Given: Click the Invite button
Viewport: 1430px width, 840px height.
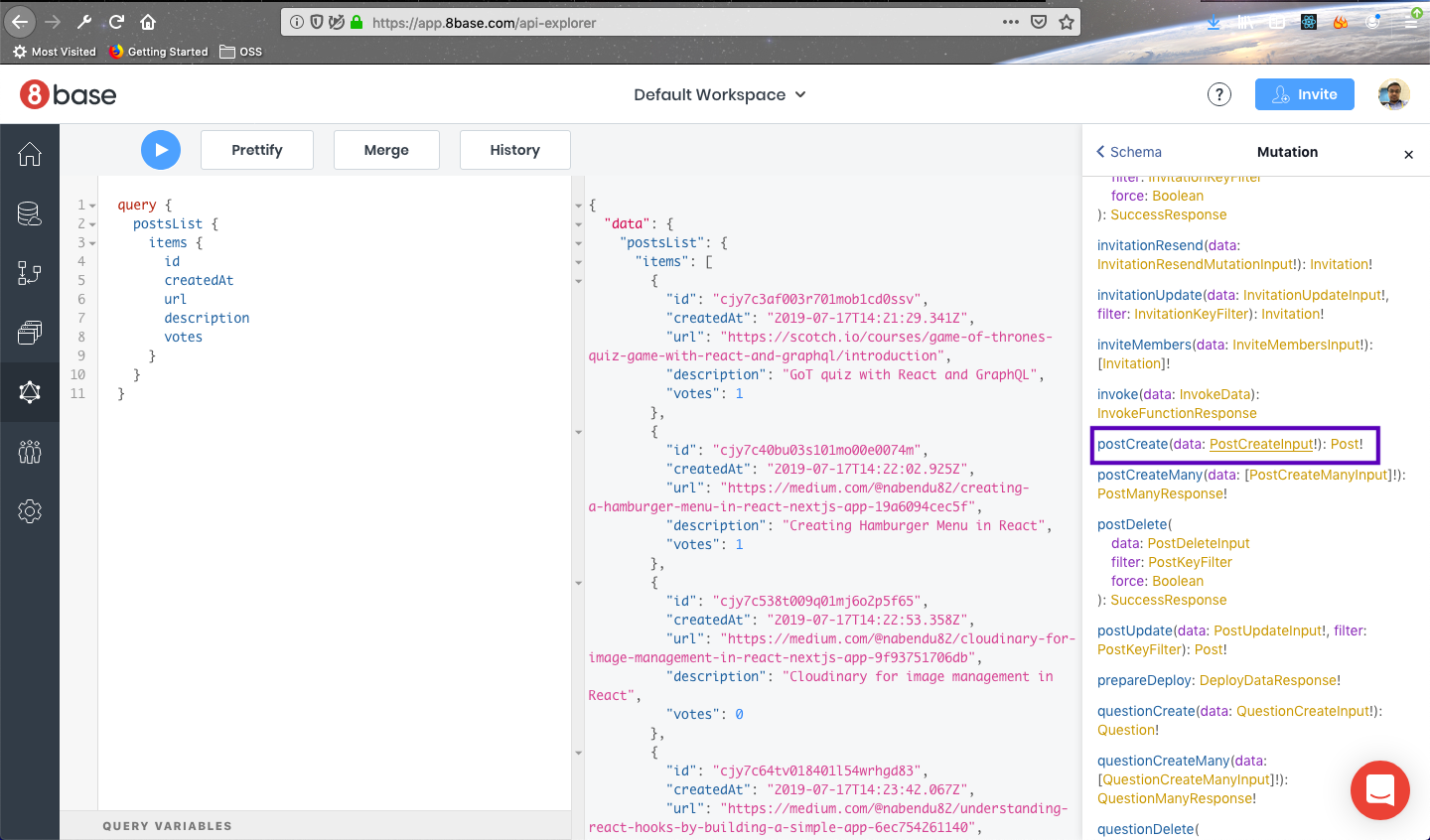Looking at the screenshot, I should pyautogui.click(x=1305, y=94).
